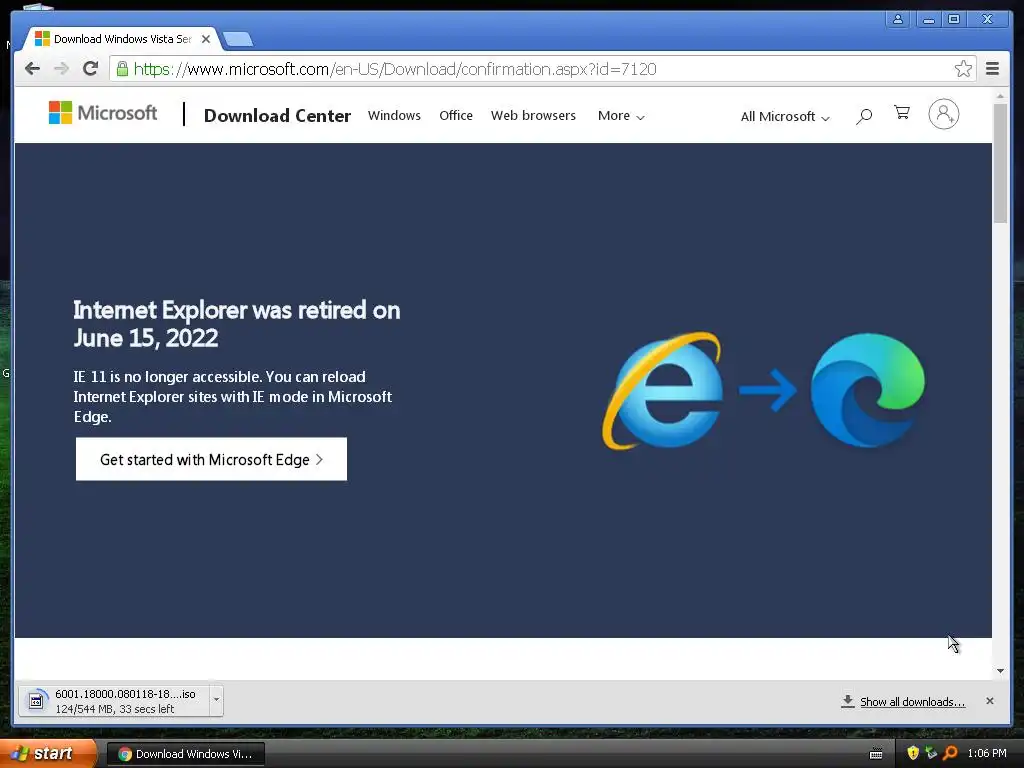
Task: Click the green padlock security icon
Action: tap(122, 69)
